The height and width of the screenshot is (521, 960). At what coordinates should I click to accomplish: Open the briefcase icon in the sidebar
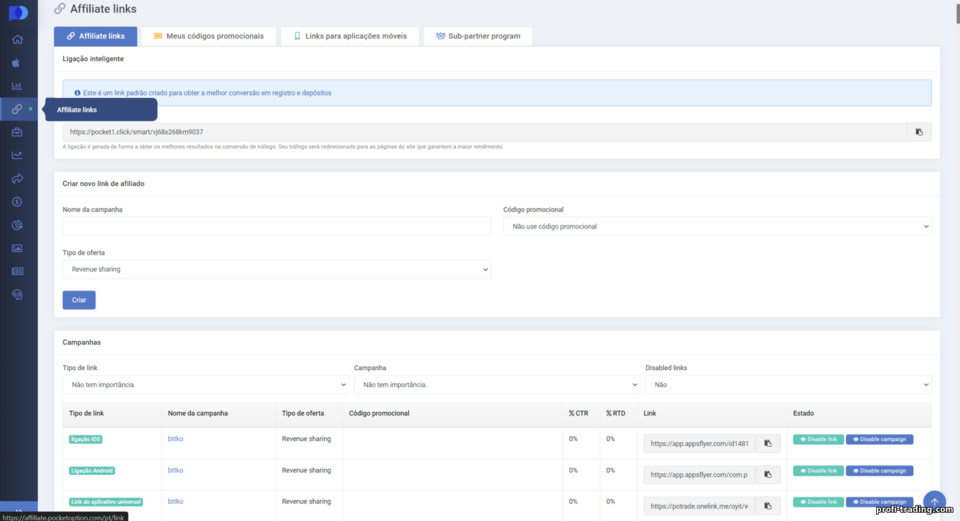(17, 132)
